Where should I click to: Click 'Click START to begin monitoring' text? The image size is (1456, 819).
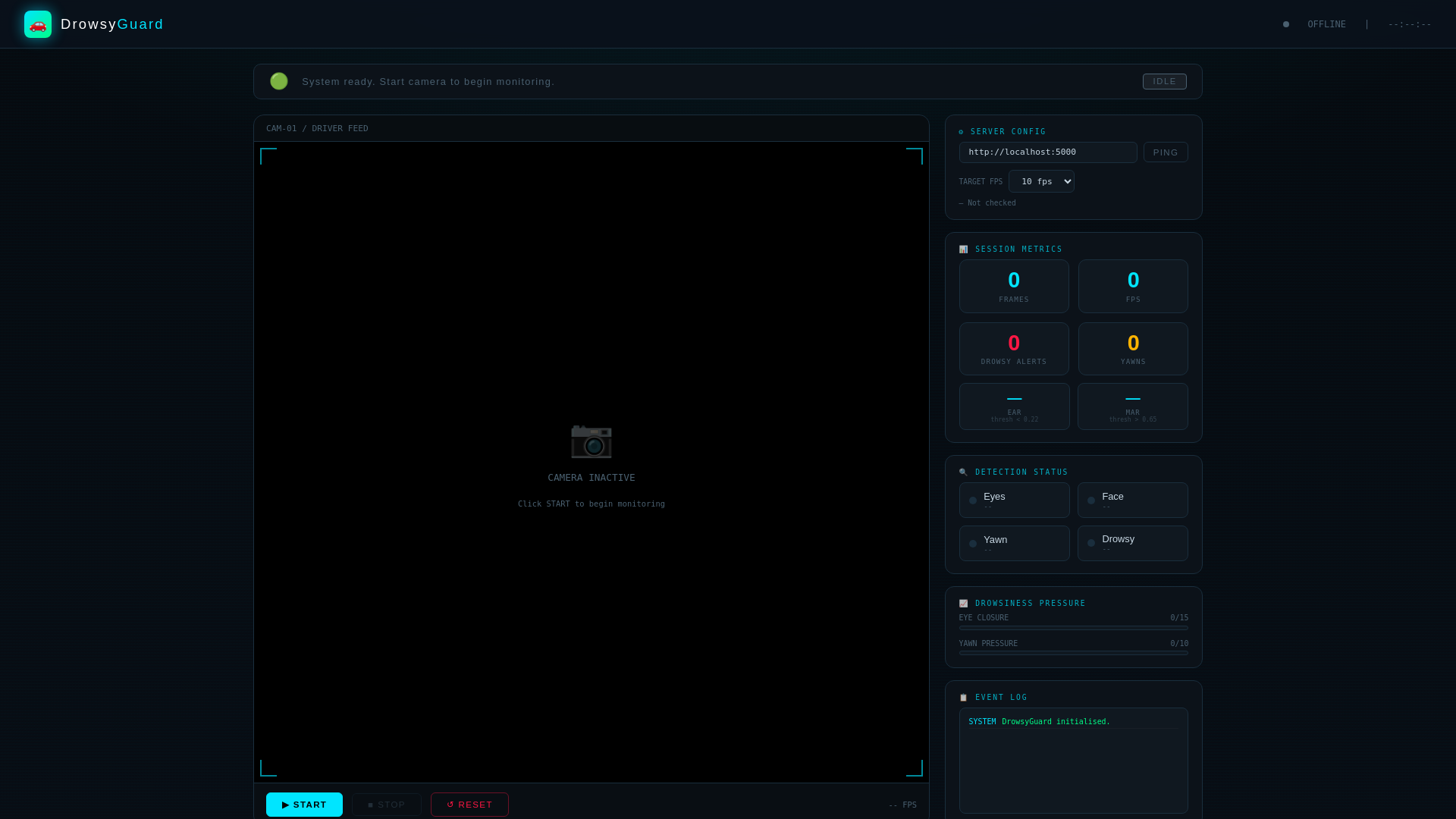coord(591,504)
